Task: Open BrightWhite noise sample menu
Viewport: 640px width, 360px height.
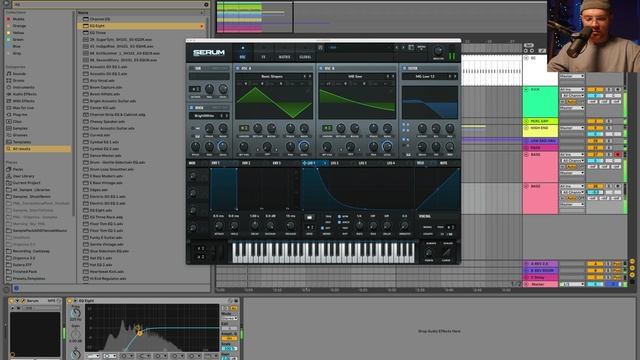Action: [x=204, y=116]
